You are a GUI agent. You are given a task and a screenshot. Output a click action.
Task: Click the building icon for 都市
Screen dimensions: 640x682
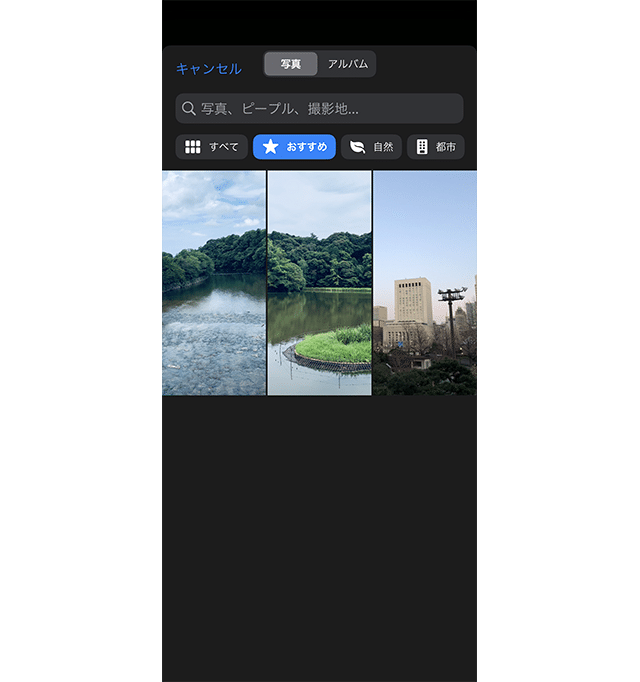[x=422, y=147]
